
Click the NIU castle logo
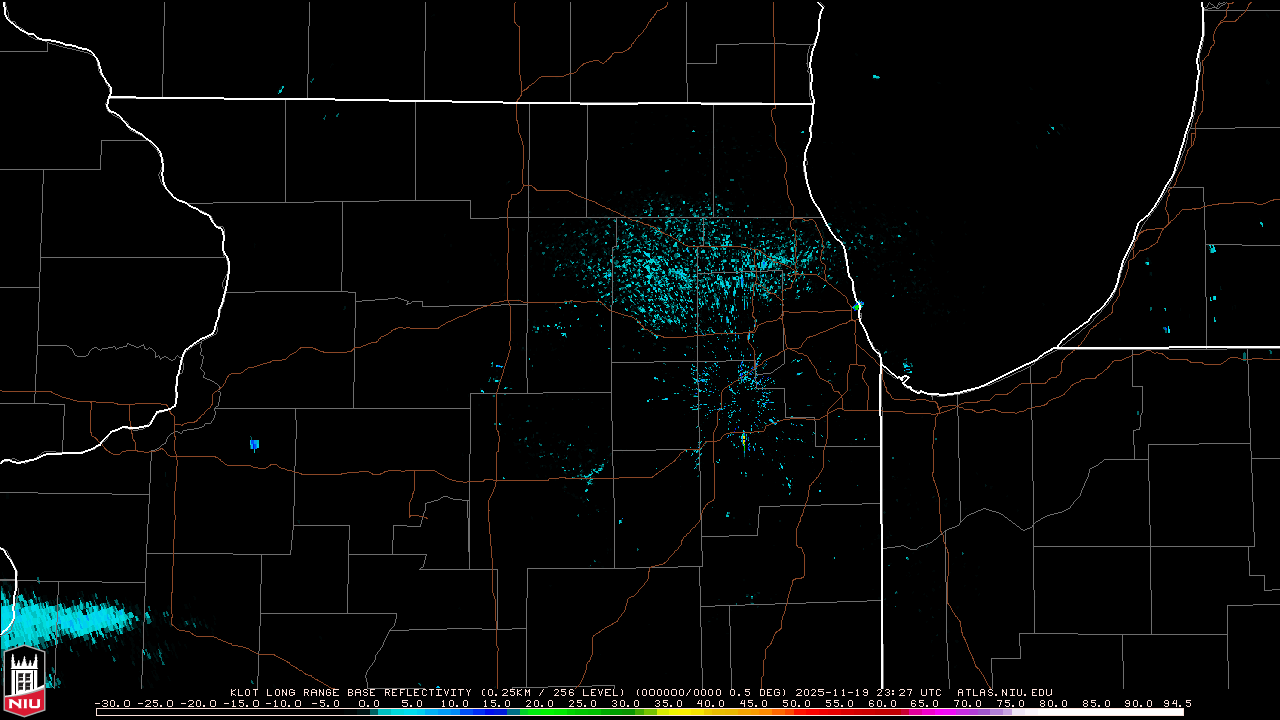click(x=25, y=680)
